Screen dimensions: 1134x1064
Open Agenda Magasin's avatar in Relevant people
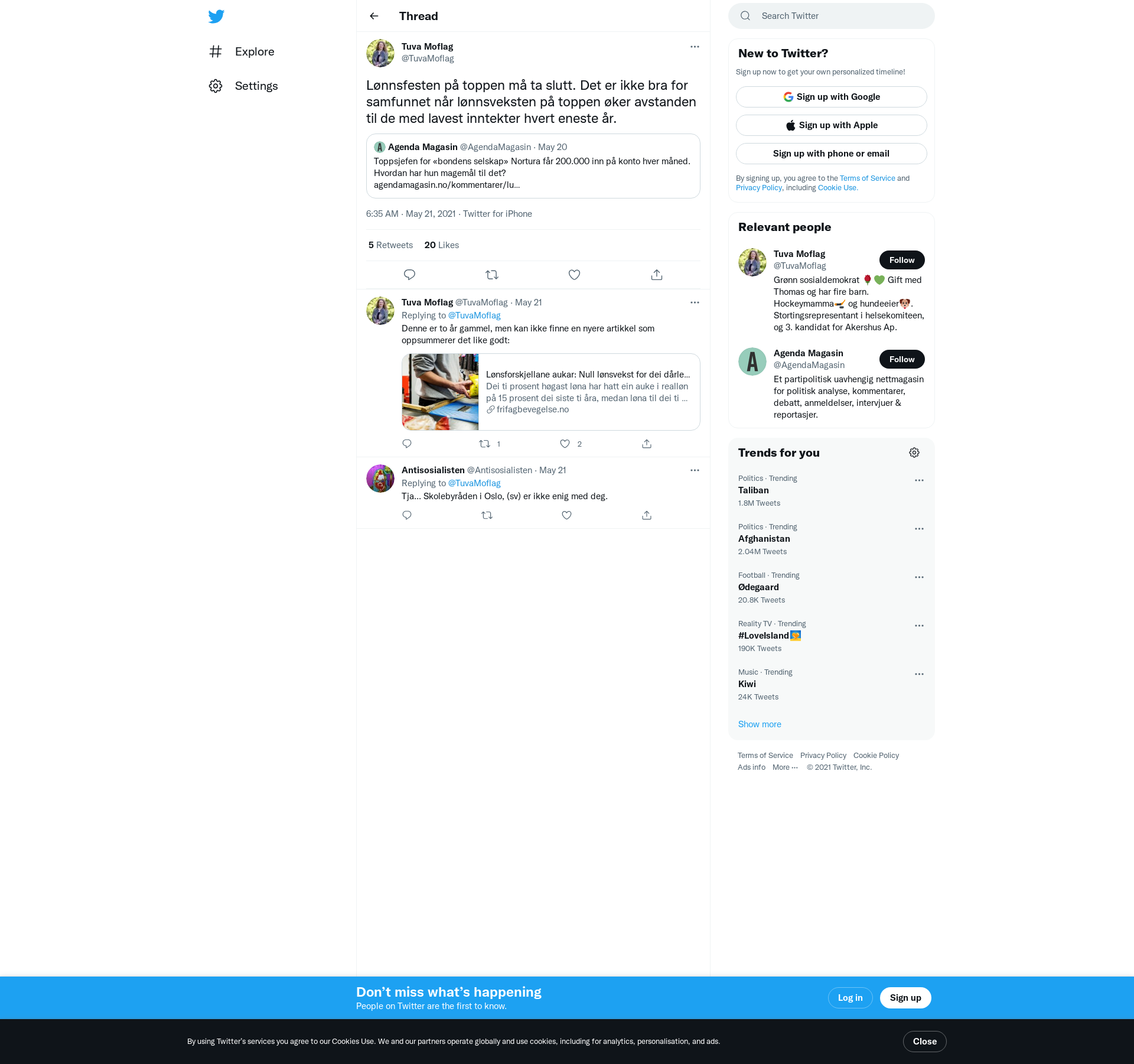pyautogui.click(x=752, y=362)
